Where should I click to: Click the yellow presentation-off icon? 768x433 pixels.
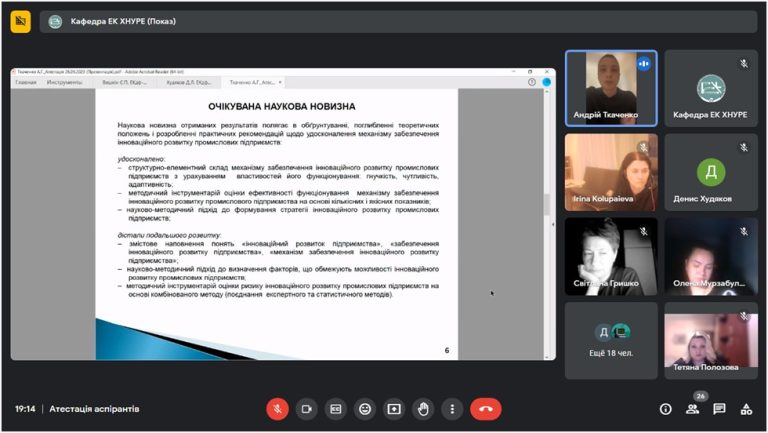click(21, 21)
